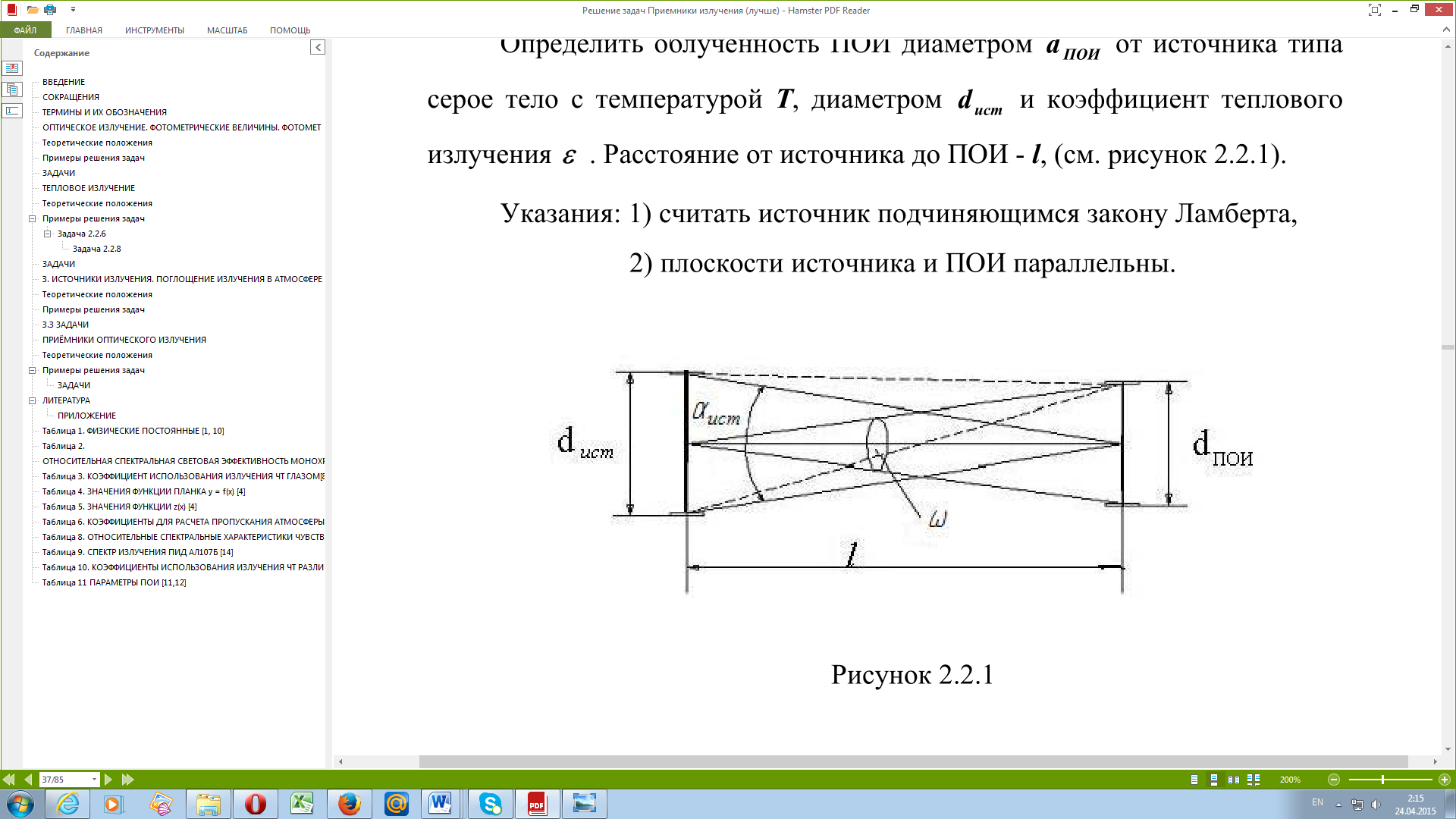Collapse Примеры решения задач above ЛИТЕРАТУРА

point(33,370)
